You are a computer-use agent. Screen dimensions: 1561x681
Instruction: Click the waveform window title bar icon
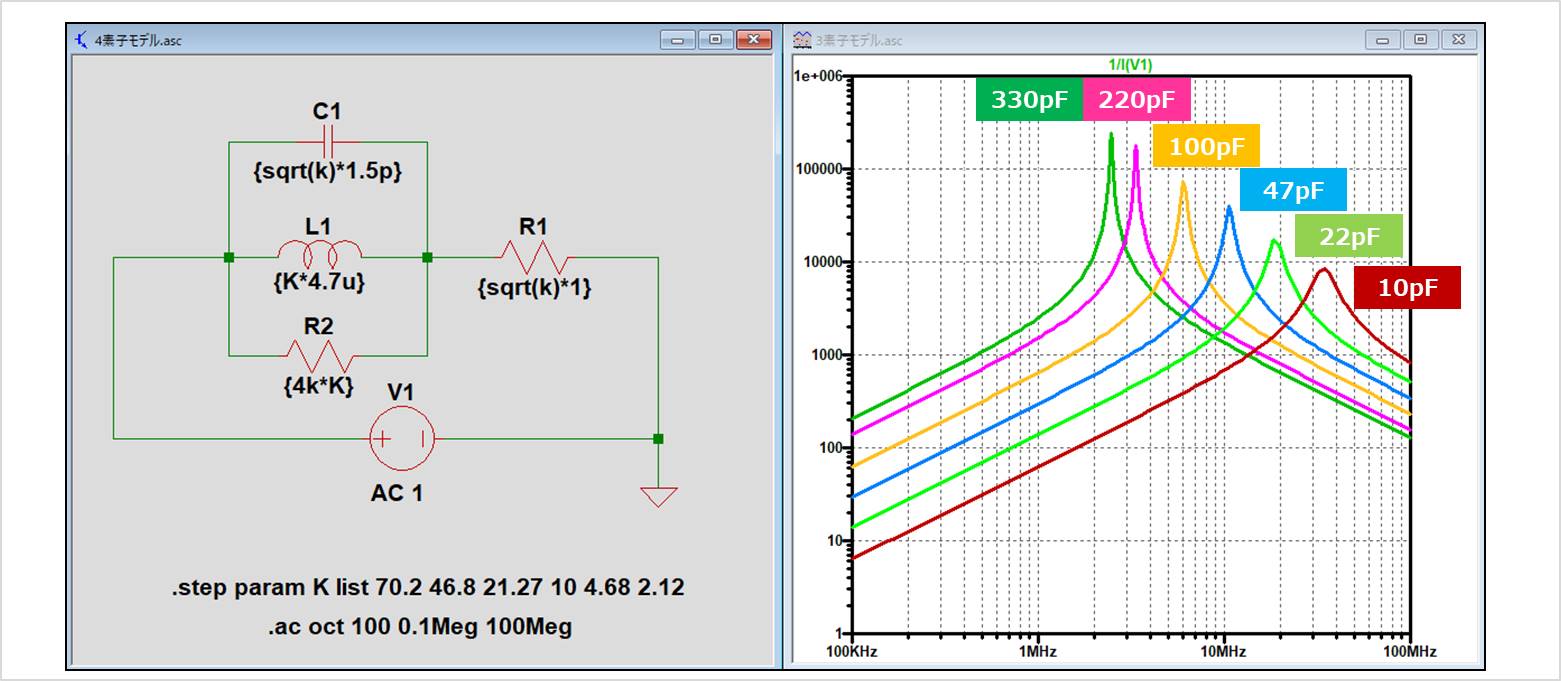click(x=801, y=40)
